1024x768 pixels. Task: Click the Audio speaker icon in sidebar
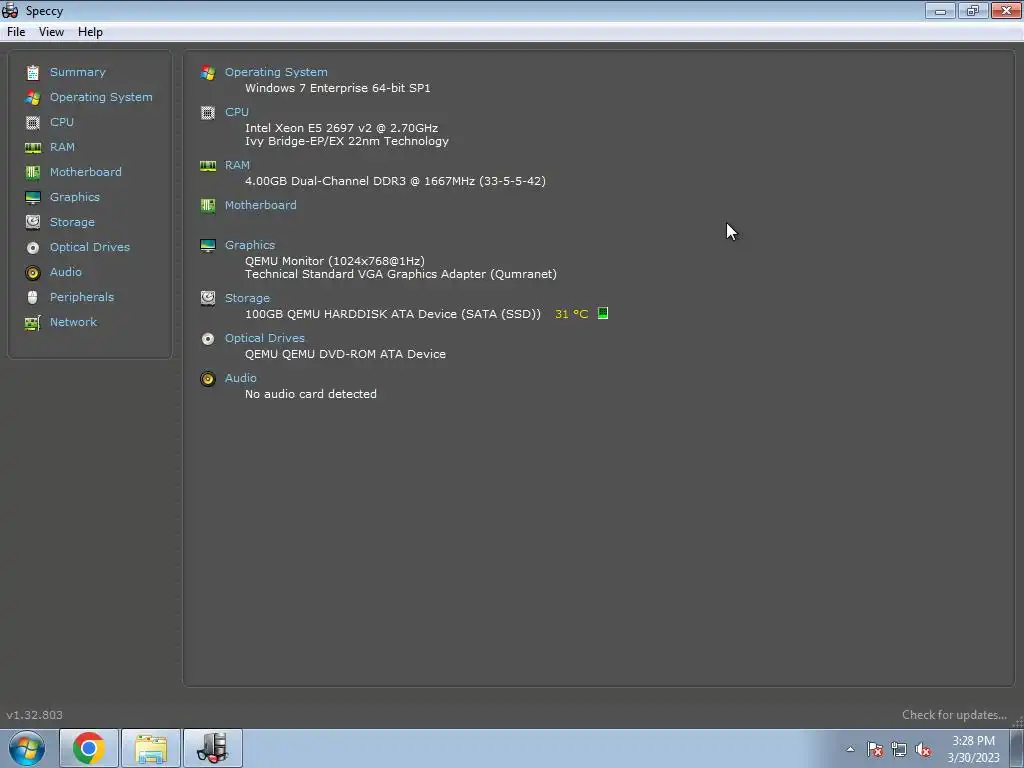(33, 272)
